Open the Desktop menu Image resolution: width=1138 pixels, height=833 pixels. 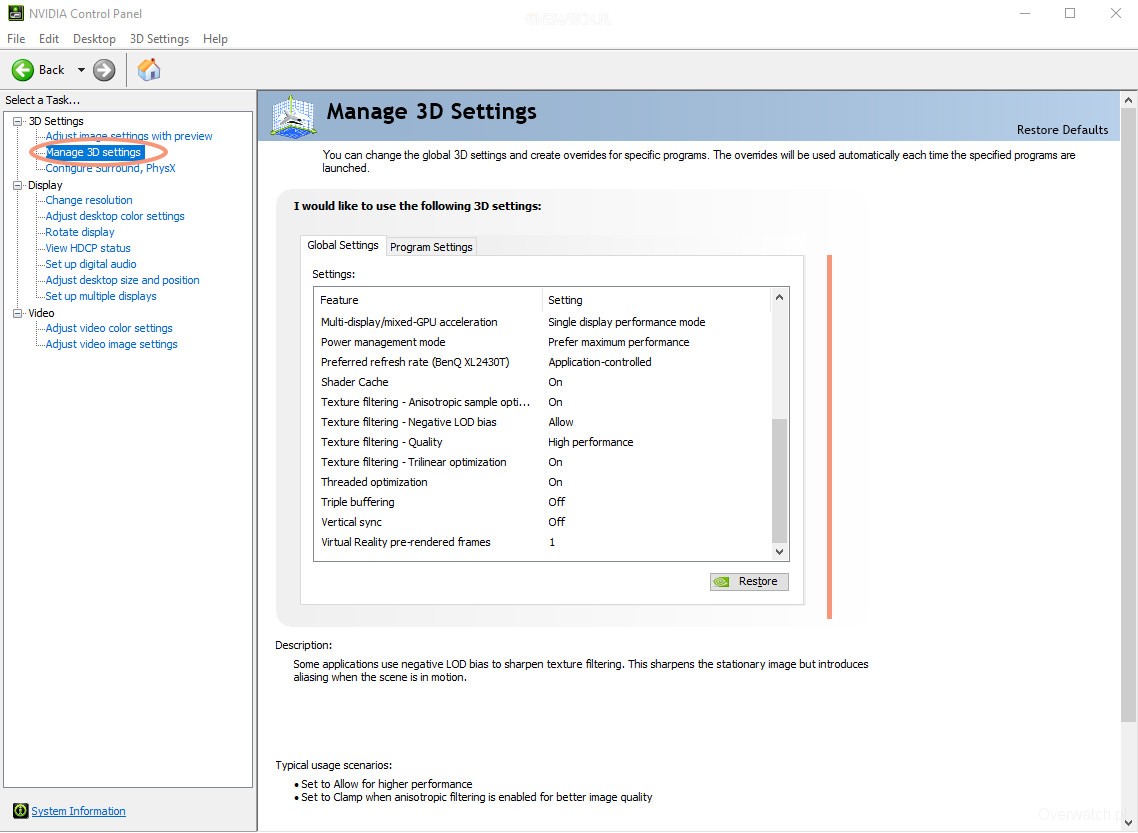tap(94, 39)
